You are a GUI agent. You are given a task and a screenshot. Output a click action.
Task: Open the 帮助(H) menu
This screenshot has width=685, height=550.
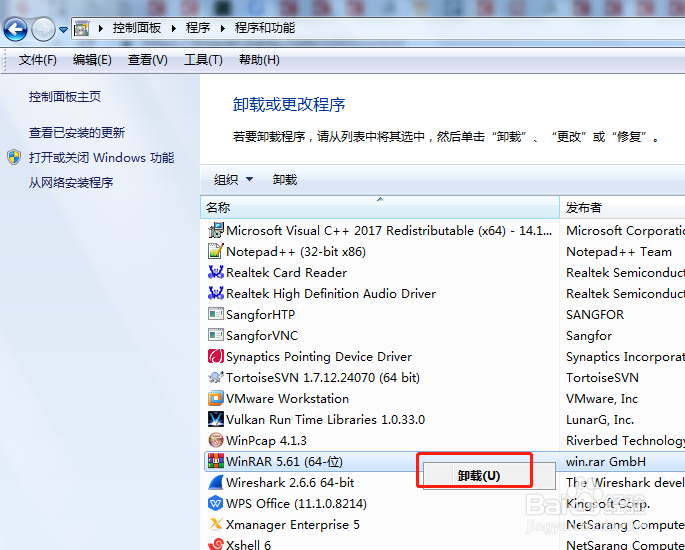tap(259, 60)
